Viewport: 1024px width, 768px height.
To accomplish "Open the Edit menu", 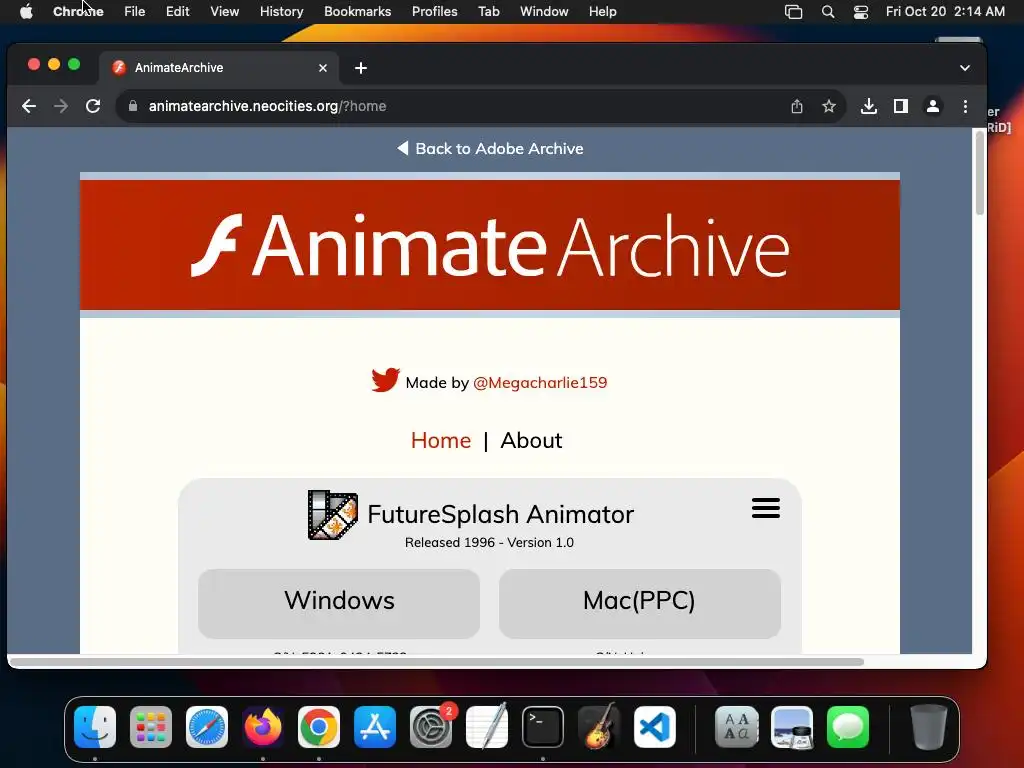I will pyautogui.click(x=177, y=12).
